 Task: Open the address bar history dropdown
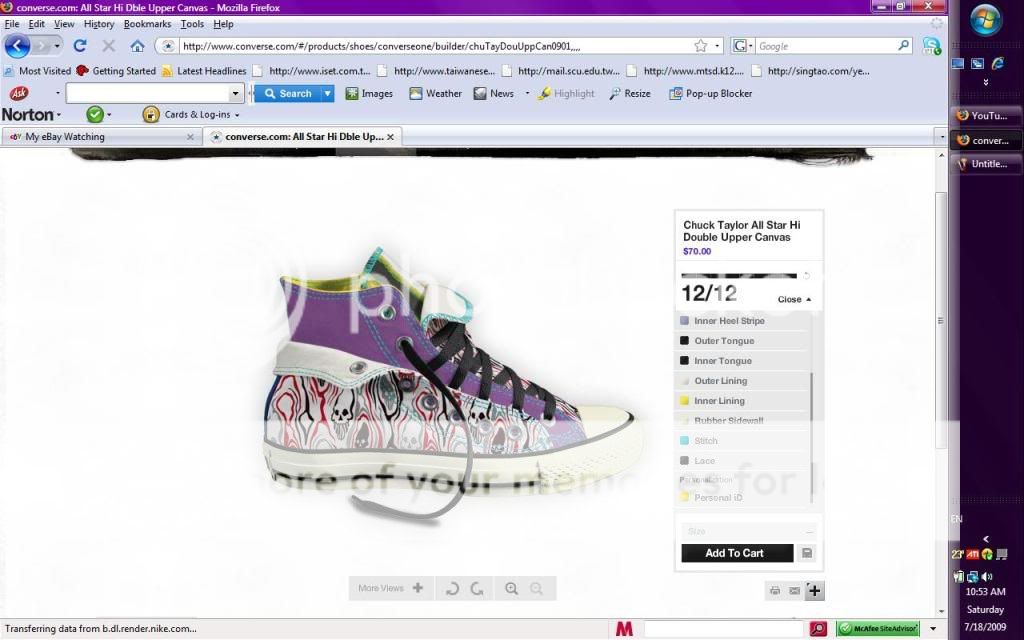(717, 46)
